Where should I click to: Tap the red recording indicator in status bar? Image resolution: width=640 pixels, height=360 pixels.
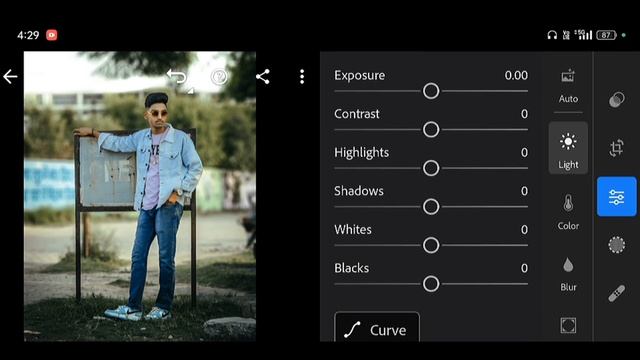click(x=51, y=35)
